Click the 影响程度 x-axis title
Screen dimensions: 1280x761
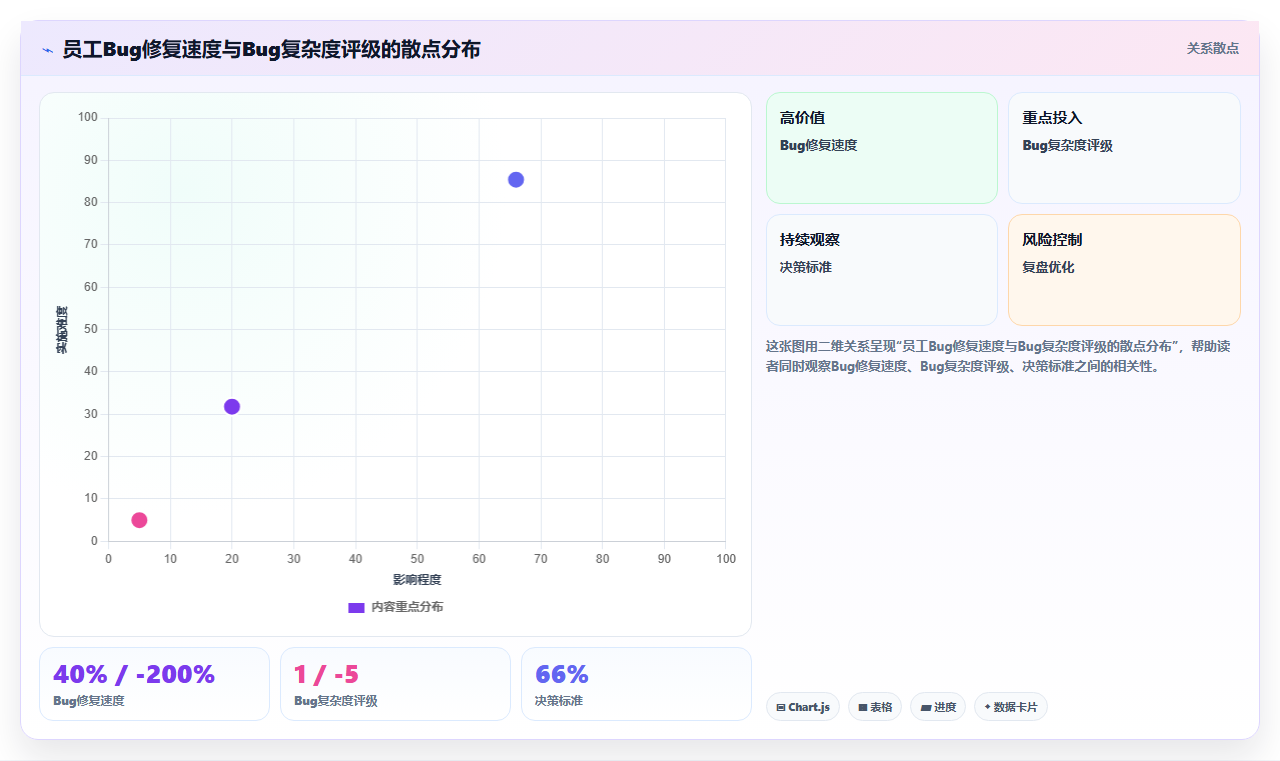click(x=417, y=580)
